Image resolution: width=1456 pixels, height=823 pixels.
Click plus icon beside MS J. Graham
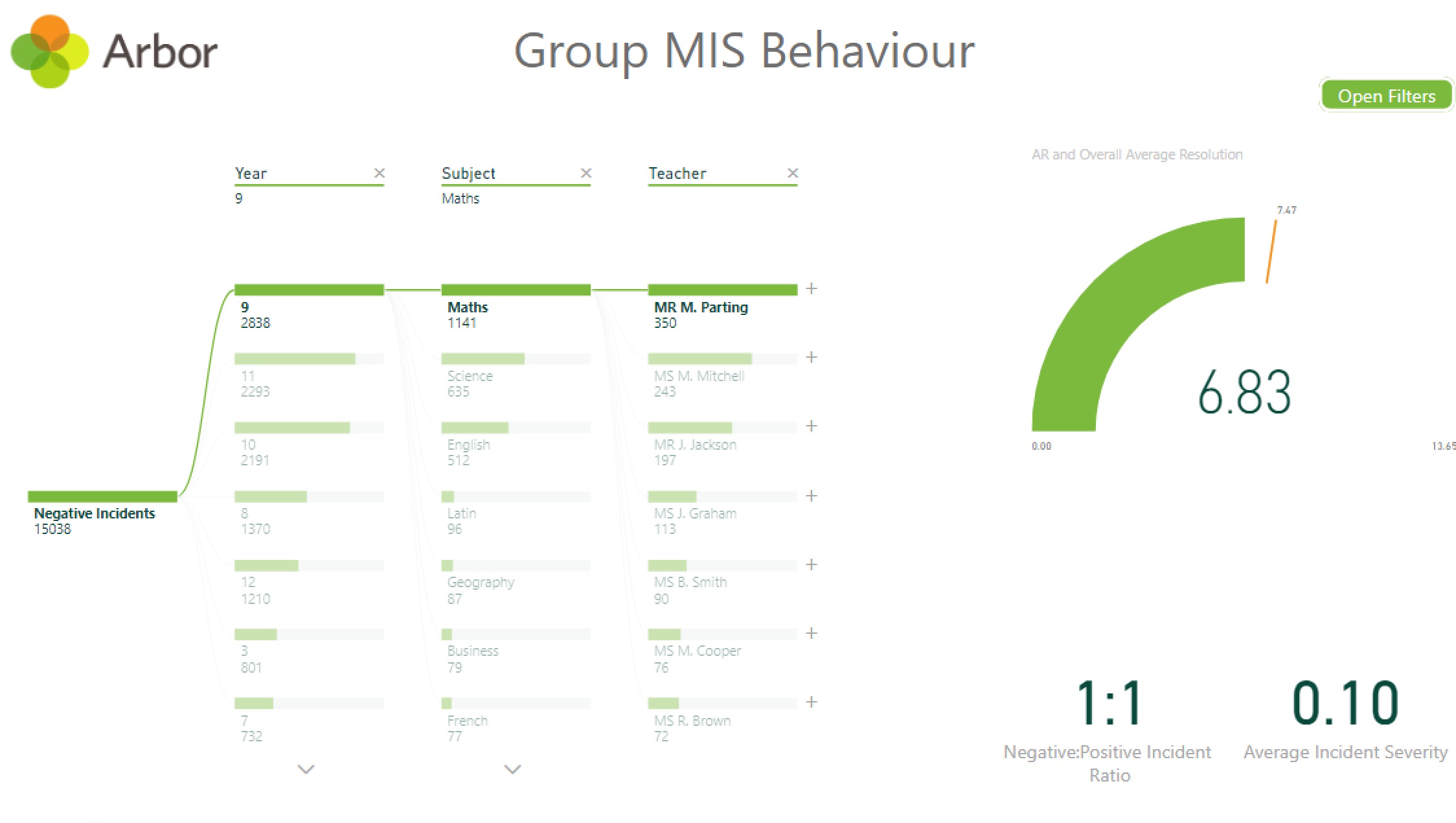click(812, 496)
